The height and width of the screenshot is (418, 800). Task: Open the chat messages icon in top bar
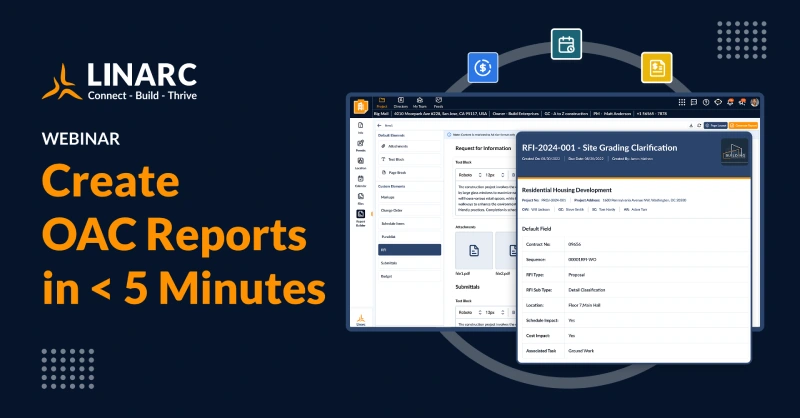click(x=694, y=102)
